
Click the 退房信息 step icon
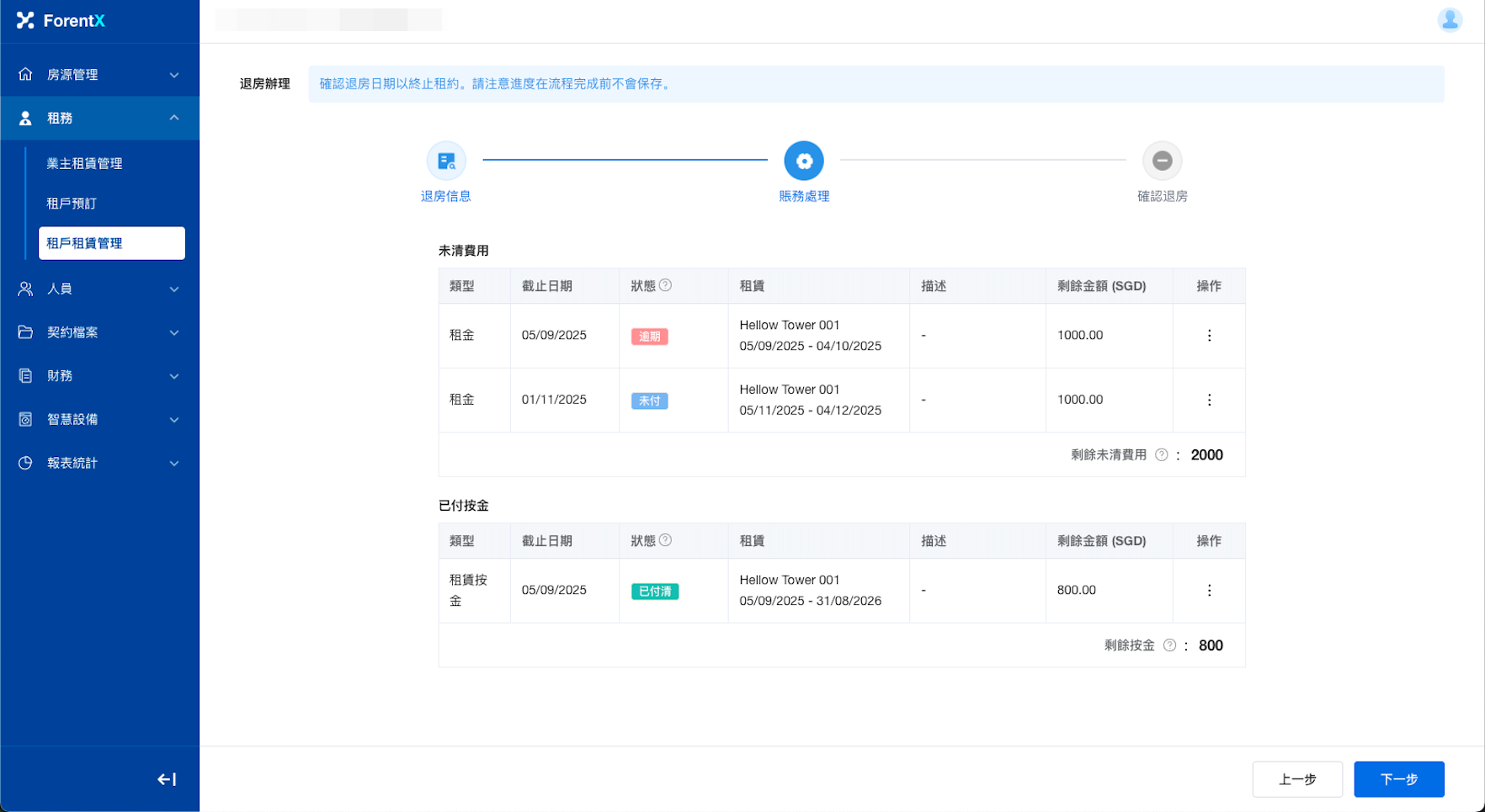(446, 161)
